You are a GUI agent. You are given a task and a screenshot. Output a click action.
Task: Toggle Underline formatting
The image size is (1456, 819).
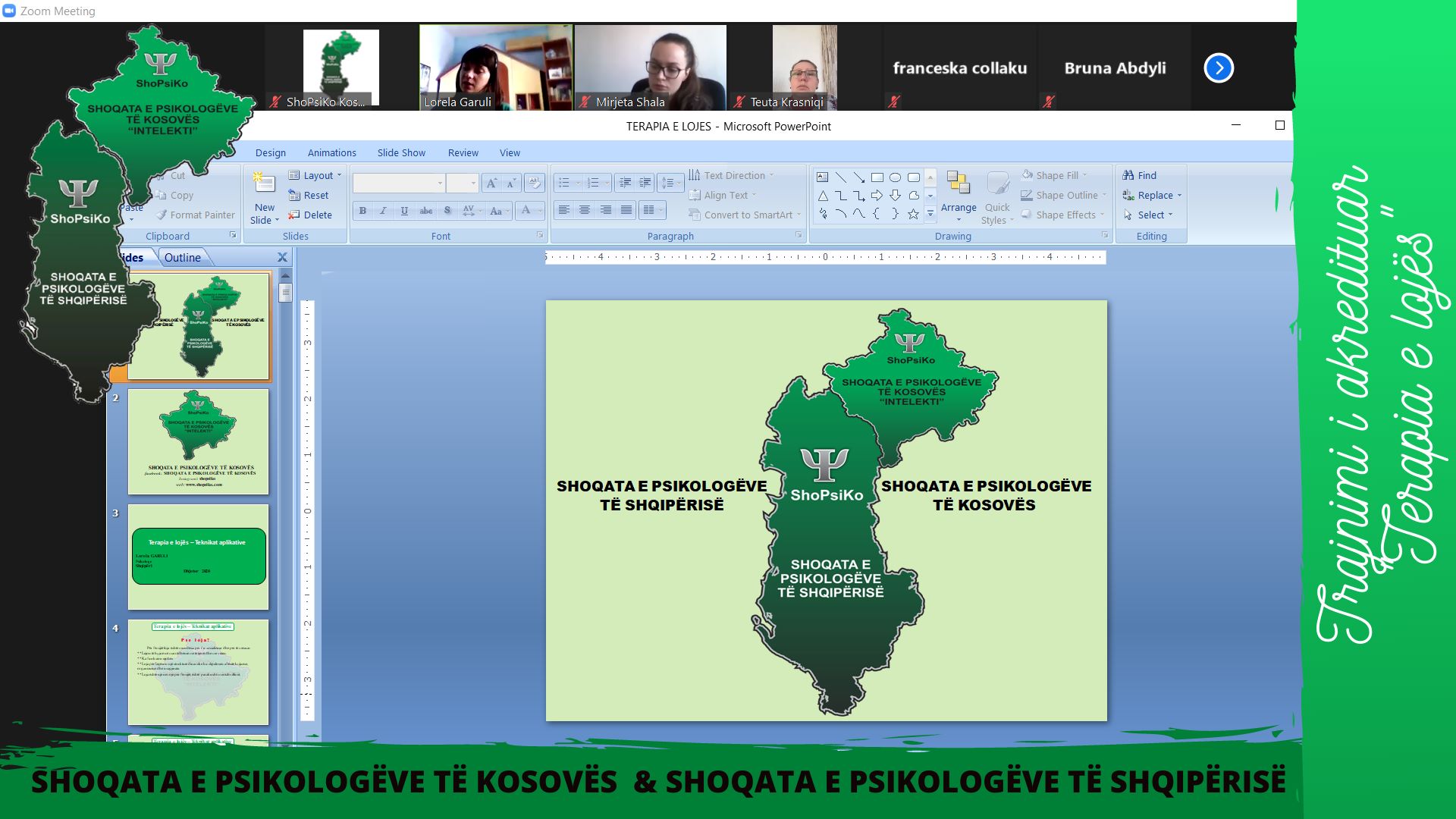[404, 211]
